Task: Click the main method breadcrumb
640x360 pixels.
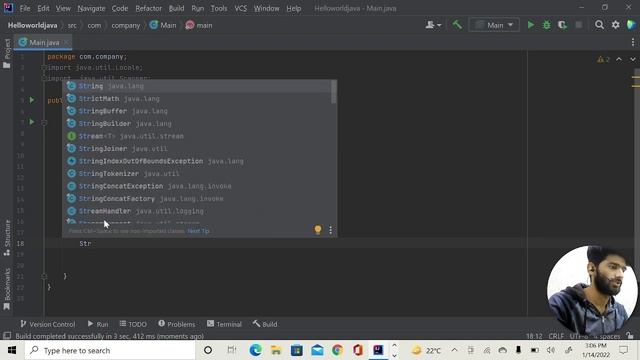Action: coord(199,25)
